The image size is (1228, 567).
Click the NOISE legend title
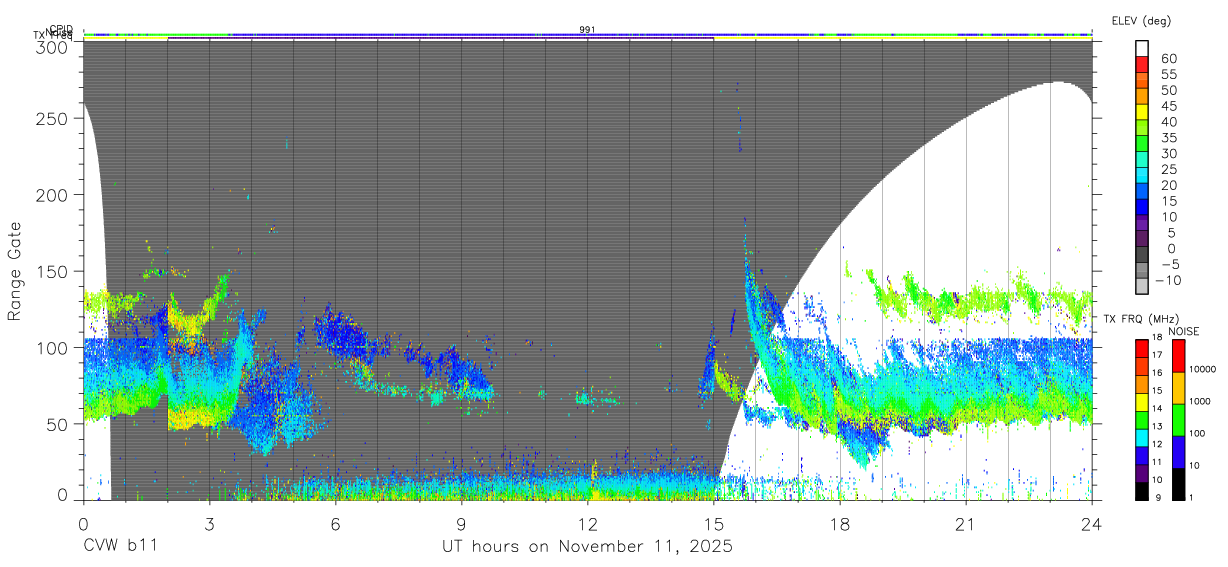point(1183,331)
